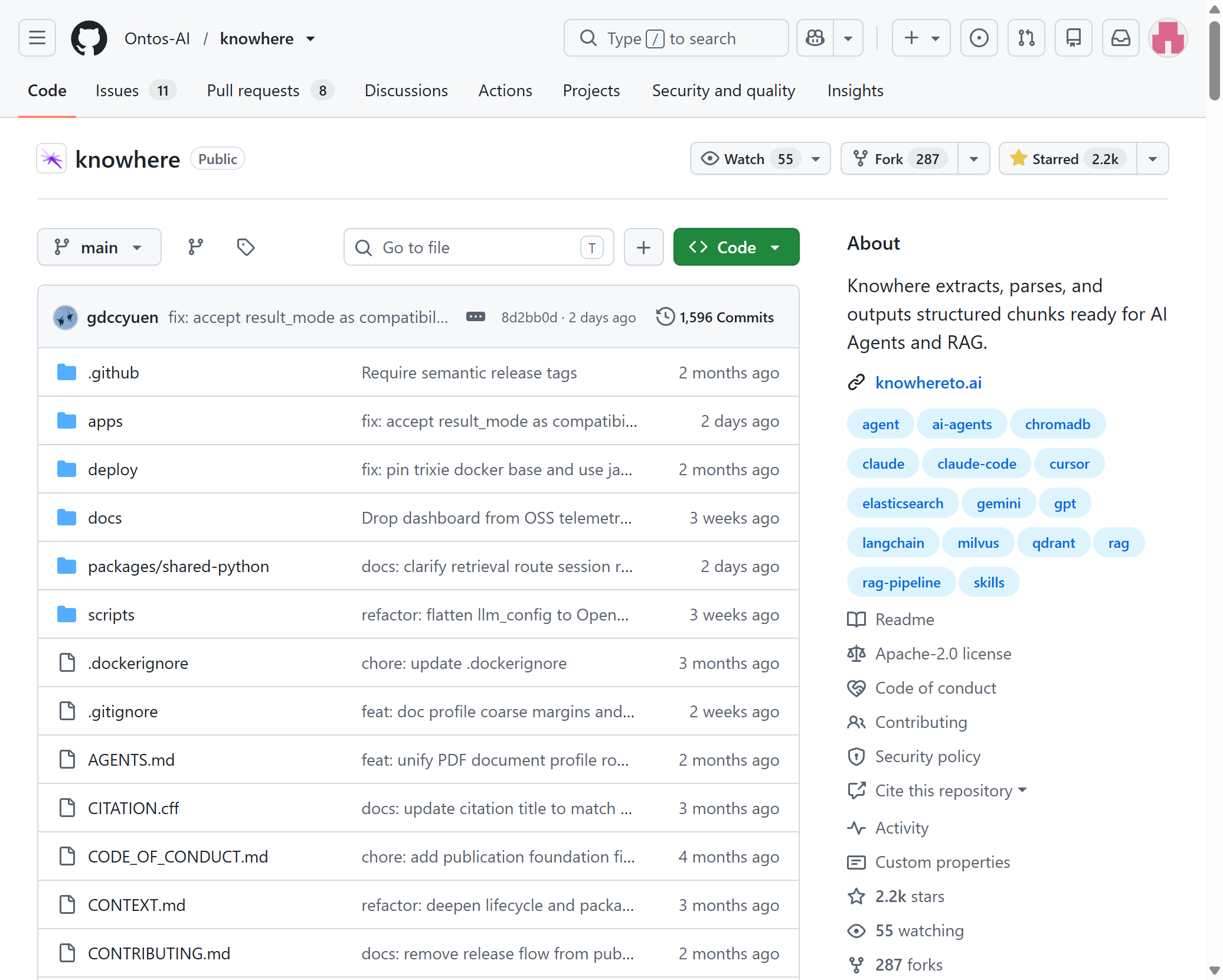Image resolution: width=1223 pixels, height=980 pixels.
Task: Open the Issues circle-dot icon in the header
Action: [x=979, y=38]
